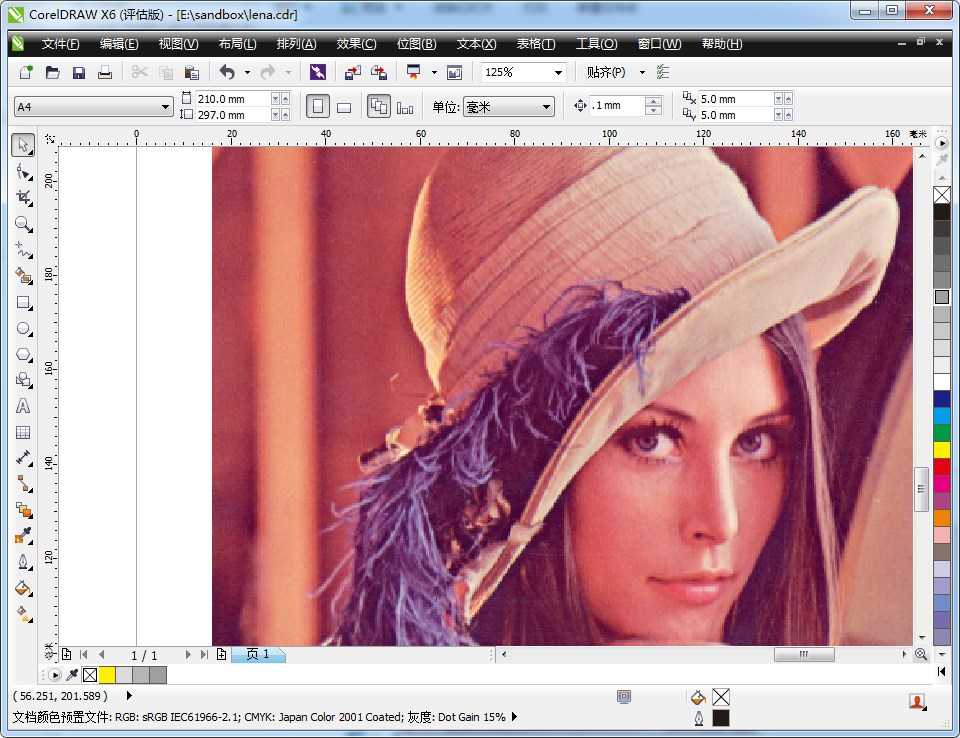Pick the blue swatch in color palette
The height and width of the screenshot is (738, 960).
pos(942,399)
